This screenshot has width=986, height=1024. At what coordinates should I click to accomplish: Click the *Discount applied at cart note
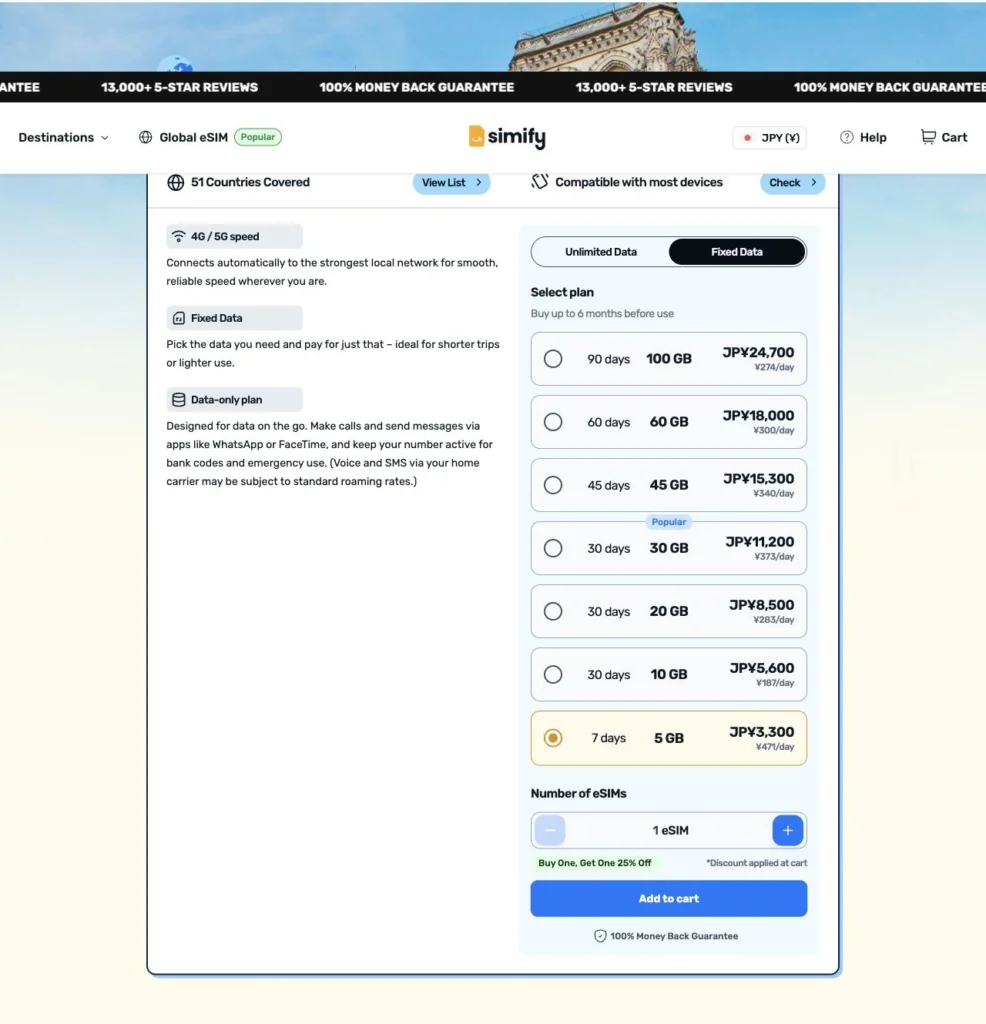pos(756,863)
